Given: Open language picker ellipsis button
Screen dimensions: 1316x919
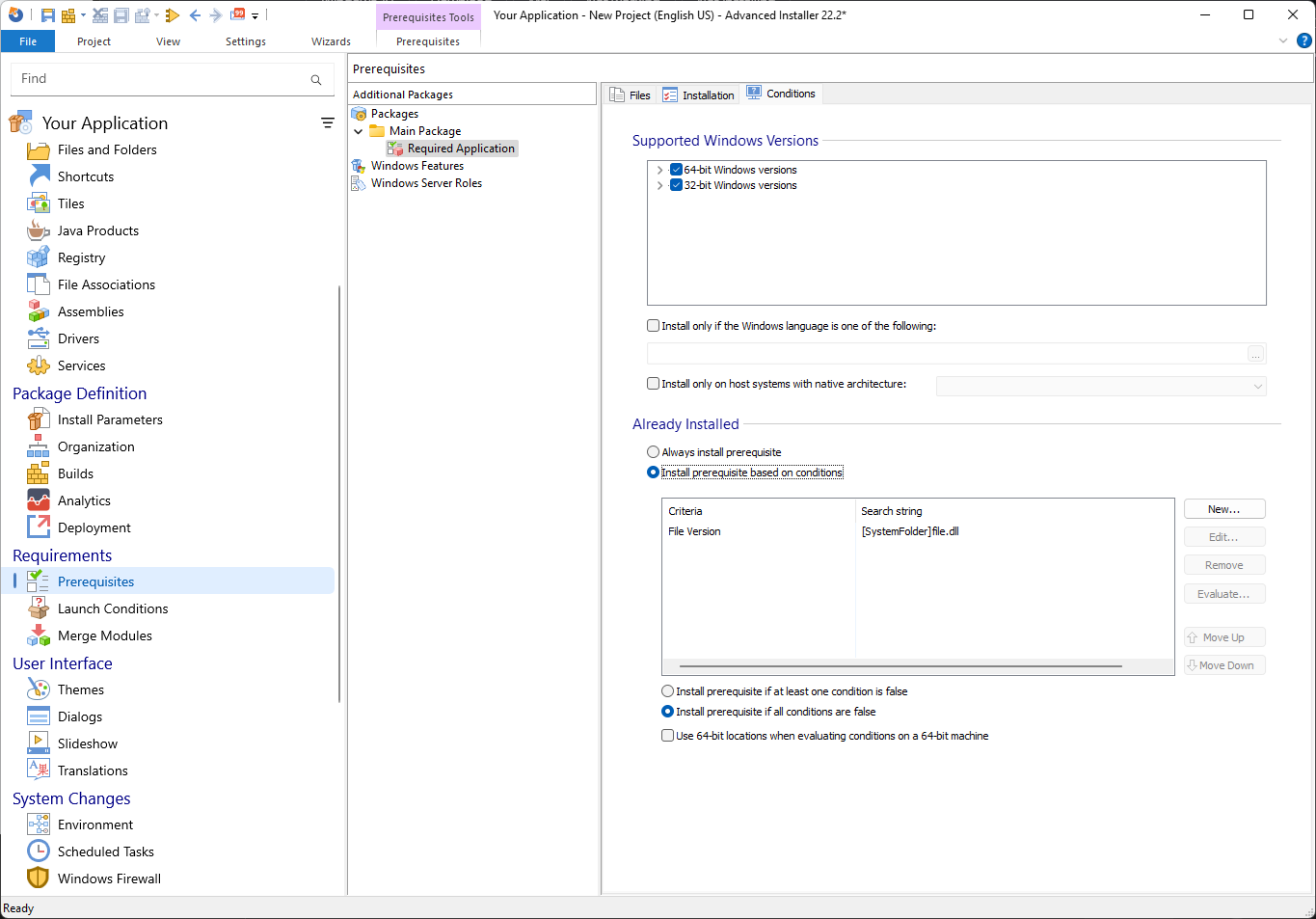Looking at the screenshot, I should click(1255, 354).
